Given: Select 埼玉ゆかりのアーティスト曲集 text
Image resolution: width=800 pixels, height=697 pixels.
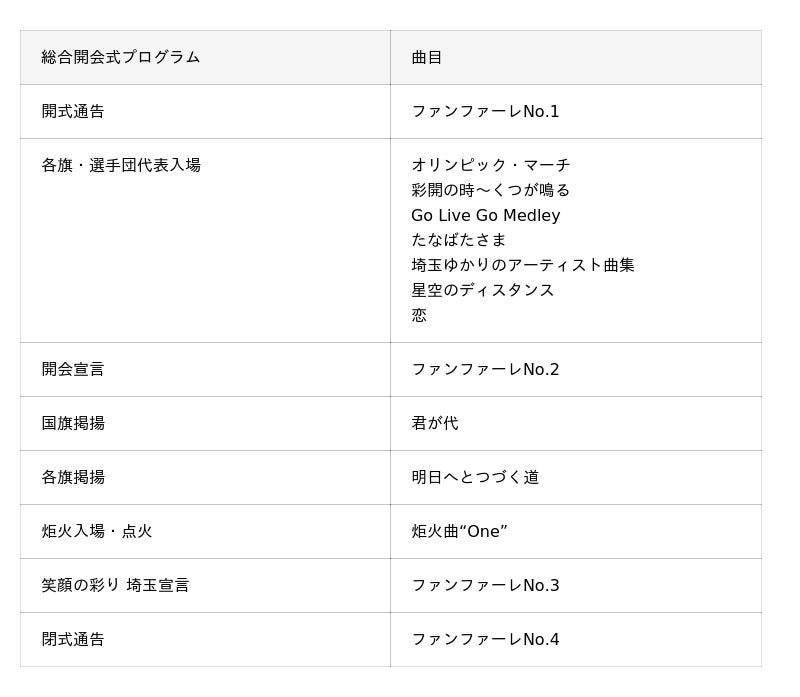Looking at the screenshot, I should (x=522, y=265).
